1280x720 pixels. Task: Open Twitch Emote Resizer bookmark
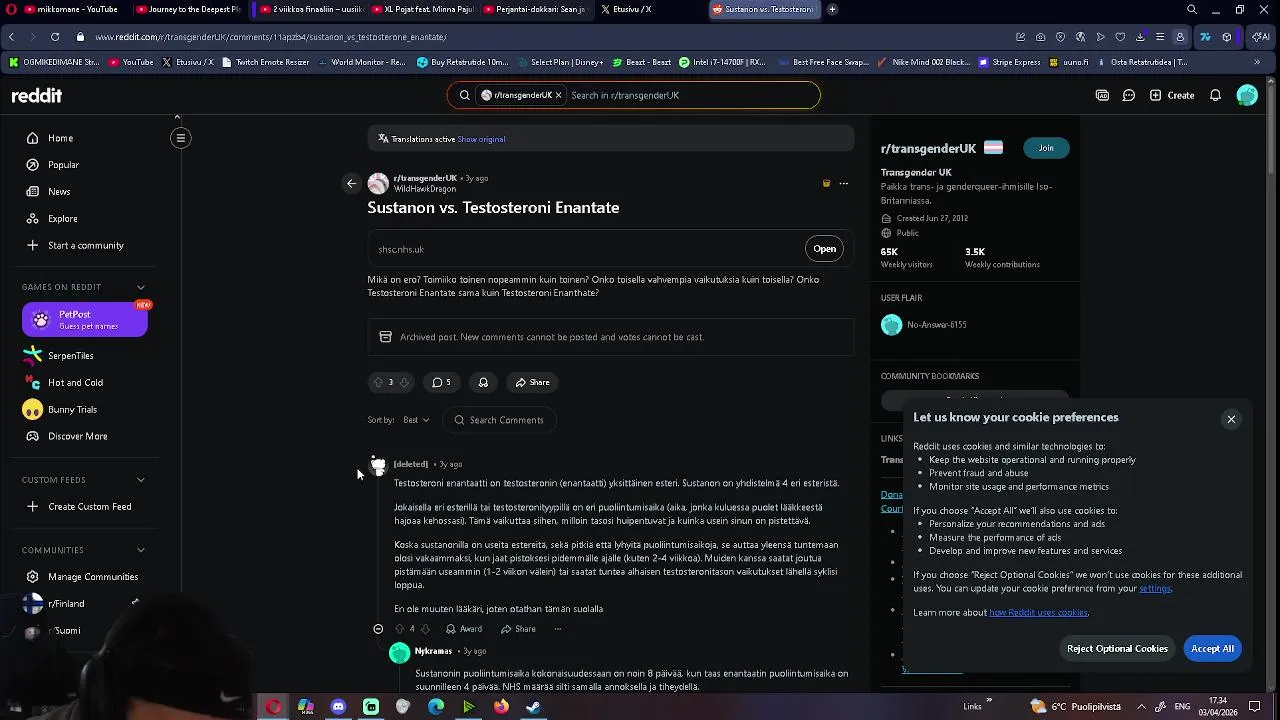coord(266,62)
